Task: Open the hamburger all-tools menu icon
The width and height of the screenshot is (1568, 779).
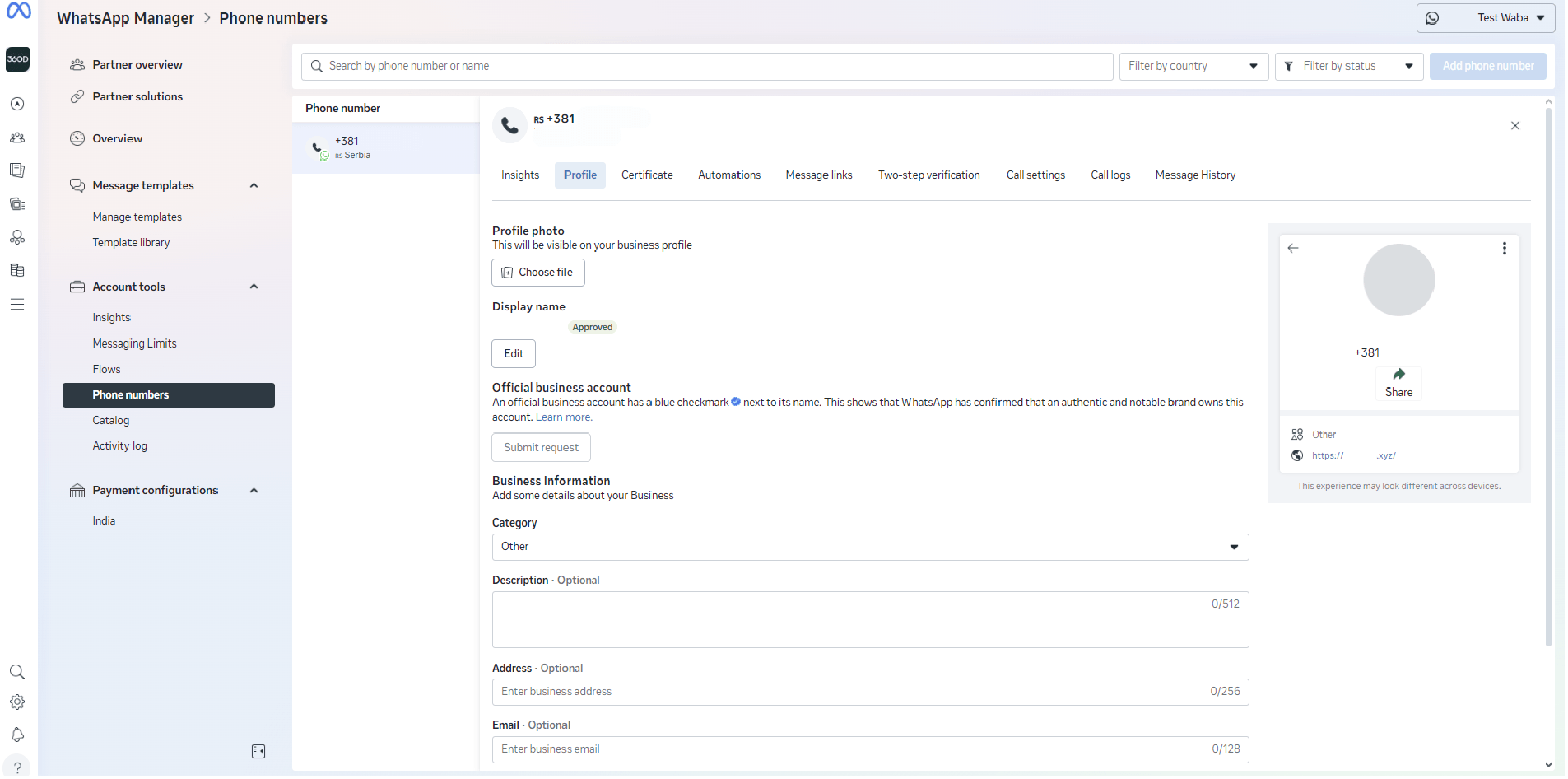Action: (17, 305)
